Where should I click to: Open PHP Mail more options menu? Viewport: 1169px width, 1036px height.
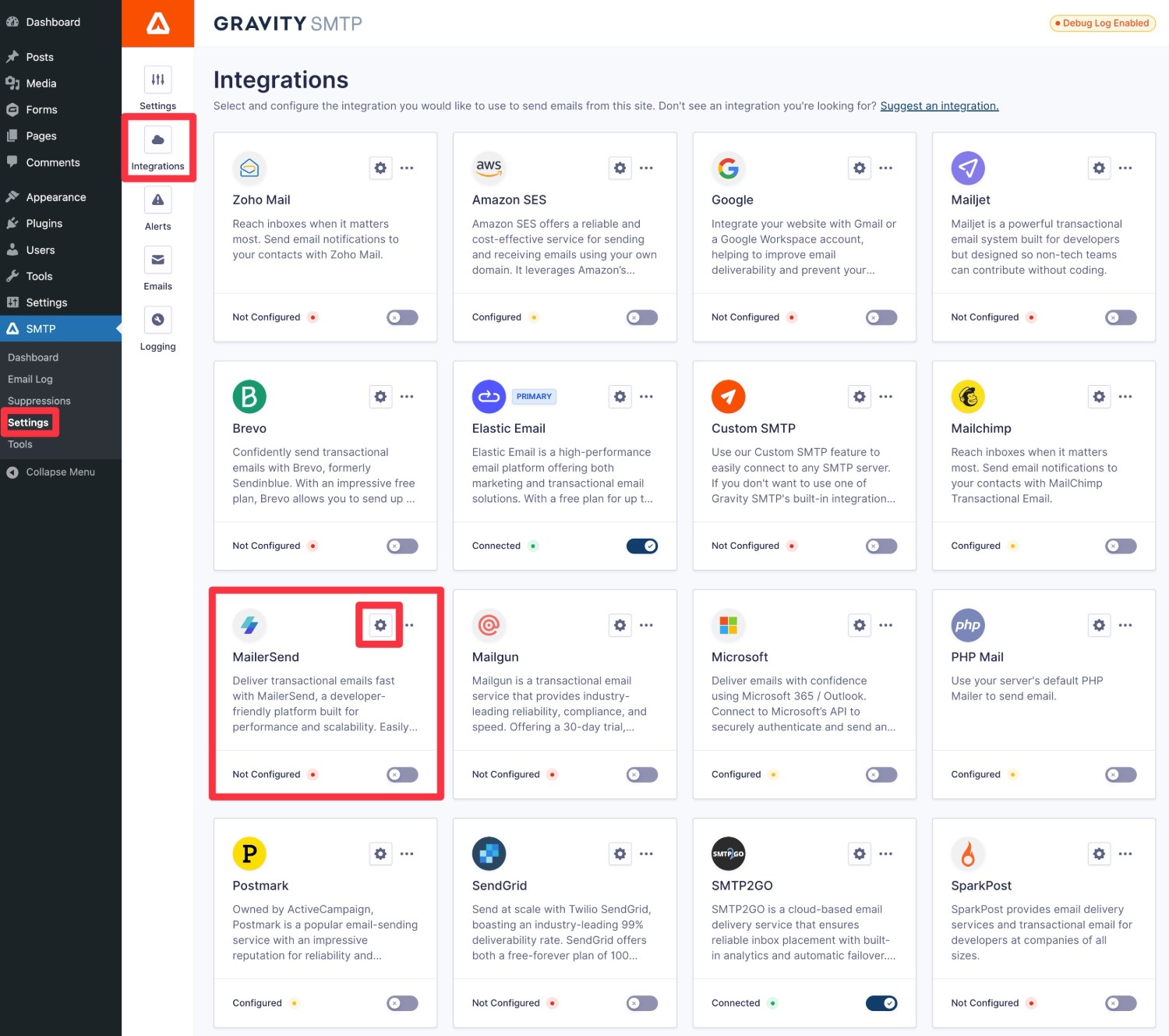[1125, 624]
